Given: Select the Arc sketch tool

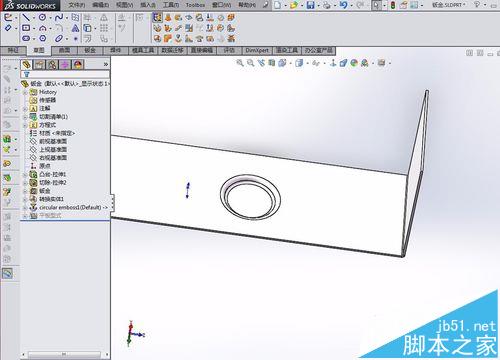Looking at the screenshot, I should 43,28.
